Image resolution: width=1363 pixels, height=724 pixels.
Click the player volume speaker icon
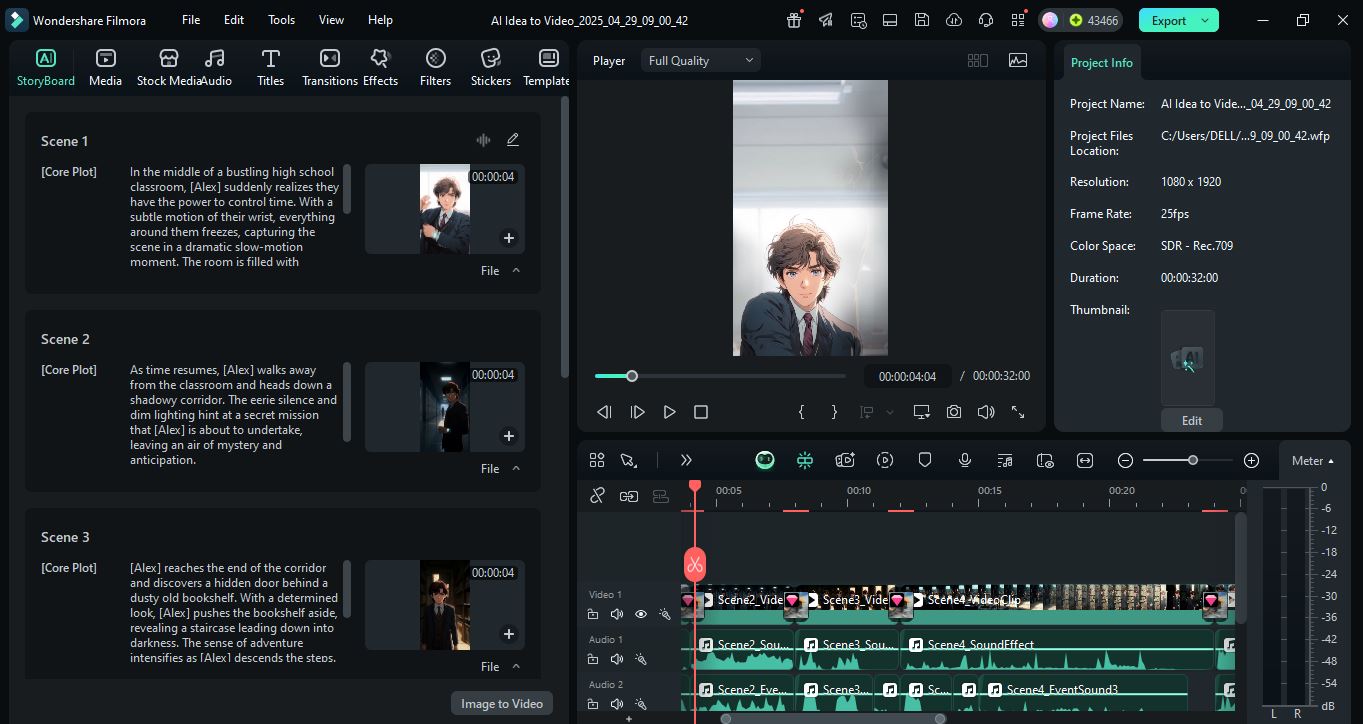coord(986,412)
